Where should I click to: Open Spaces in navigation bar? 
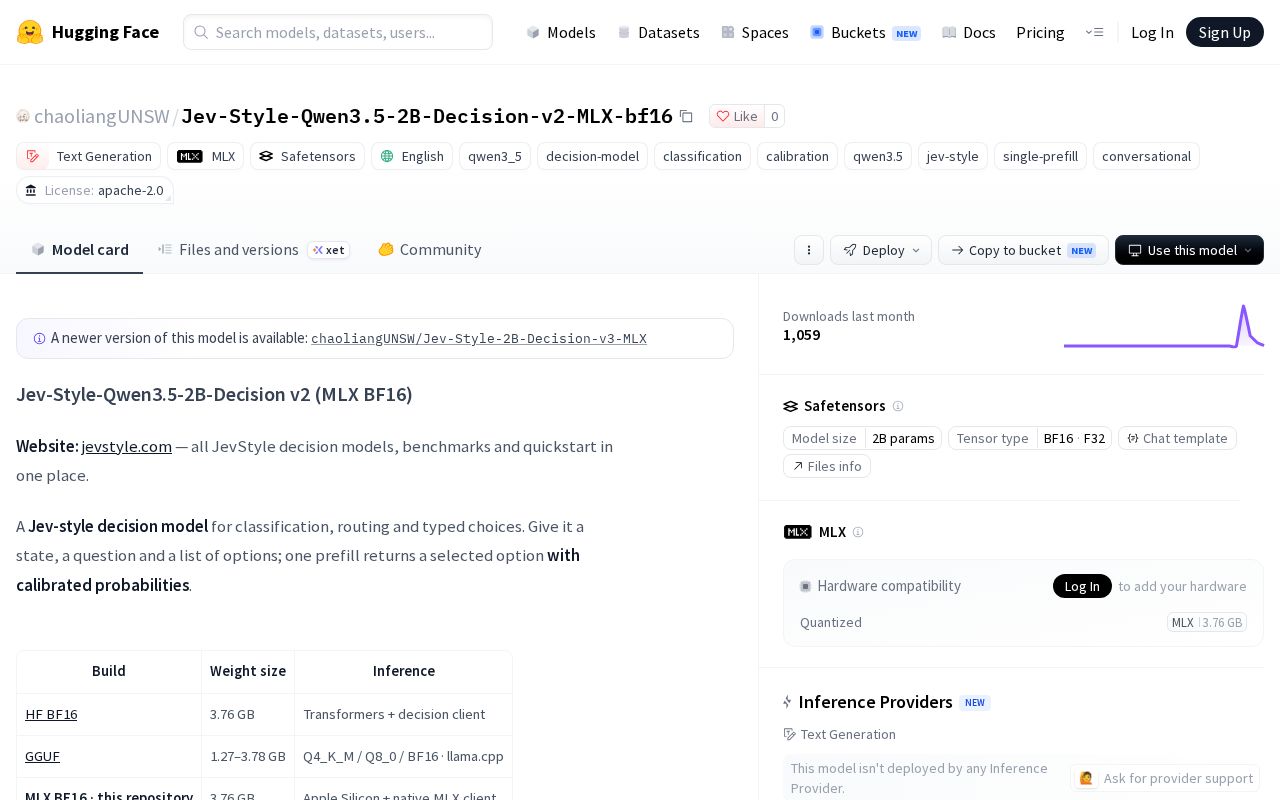(x=755, y=32)
